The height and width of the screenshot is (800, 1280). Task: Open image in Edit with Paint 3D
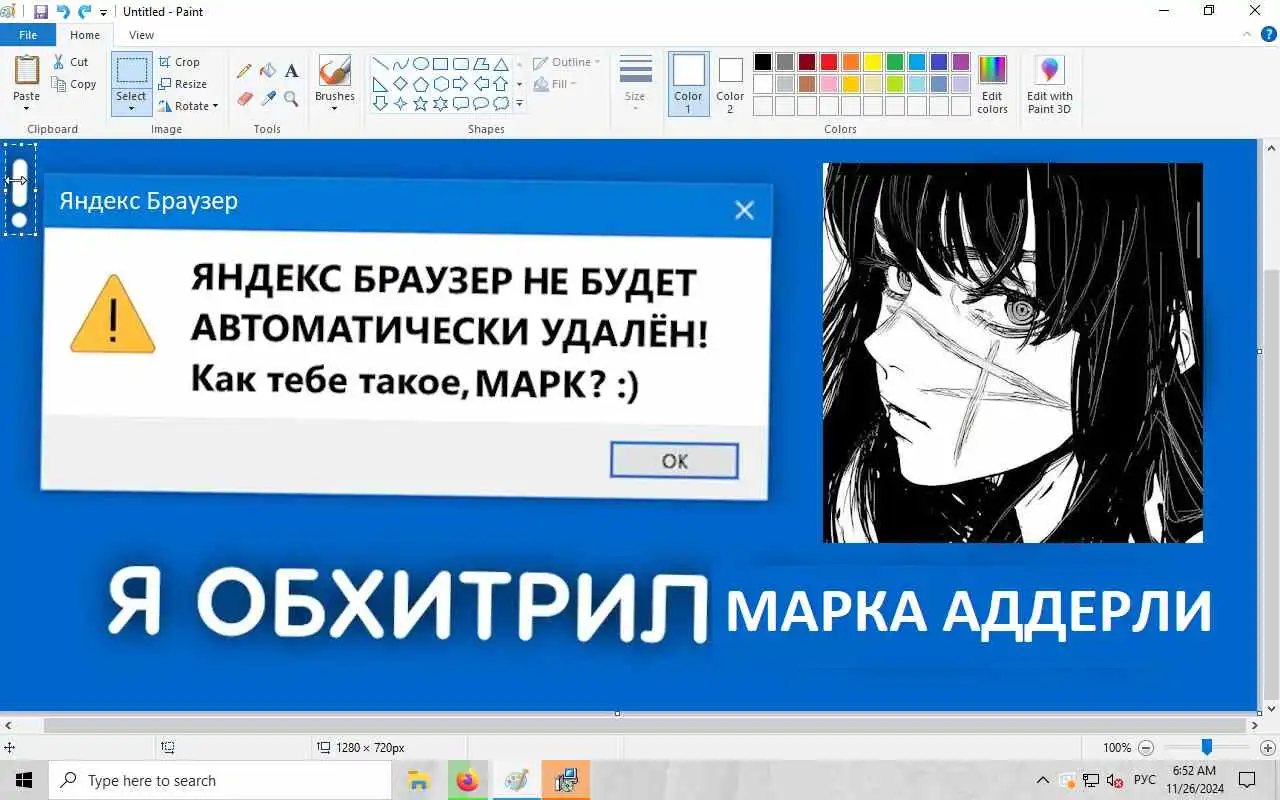pyautogui.click(x=1049, y=84)
